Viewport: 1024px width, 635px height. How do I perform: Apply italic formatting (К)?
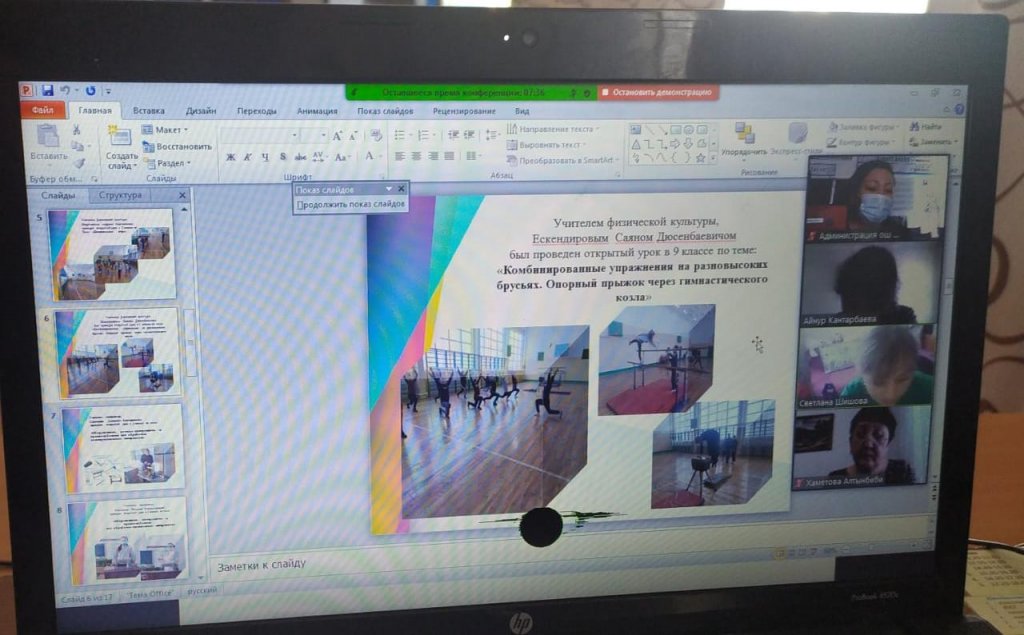pos(248,157)
